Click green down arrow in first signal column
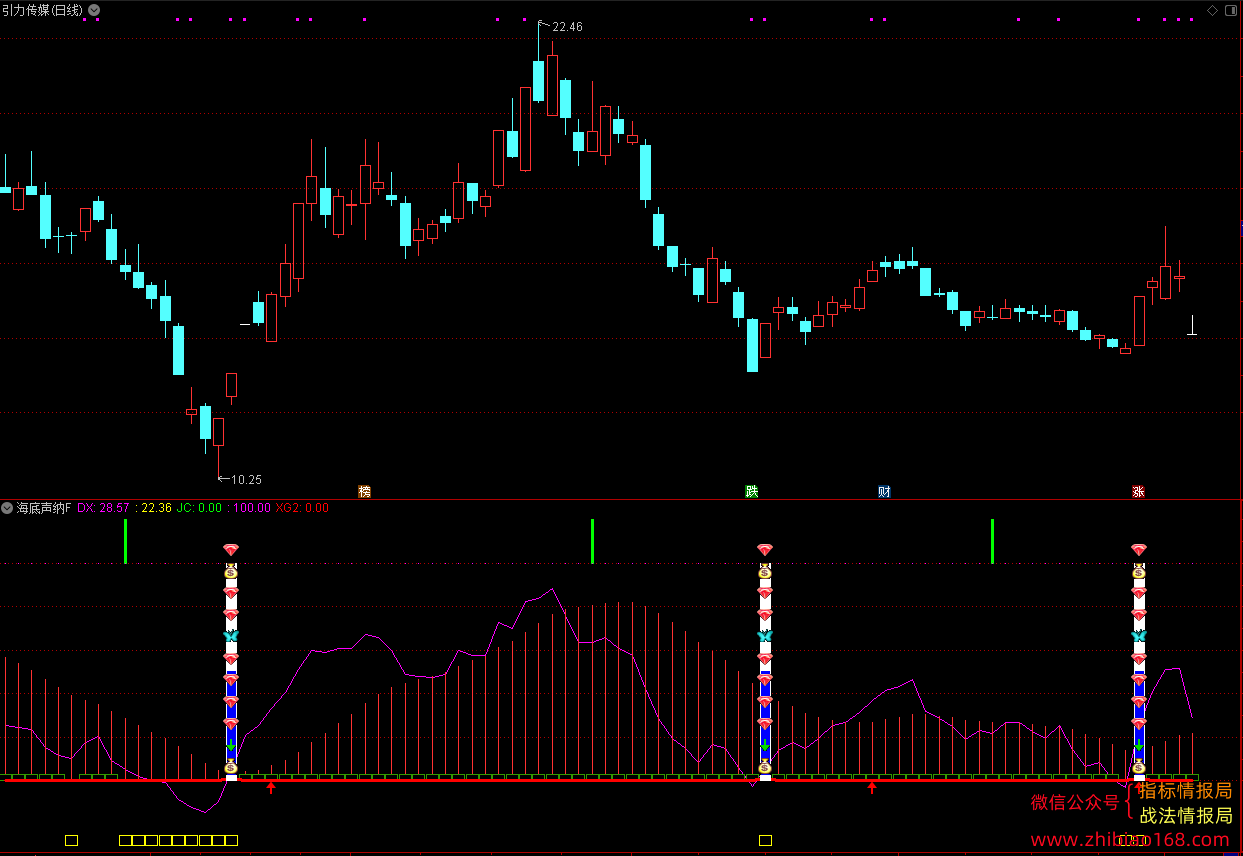Screen dimensions: 1243x856 (x=231, y=747)
